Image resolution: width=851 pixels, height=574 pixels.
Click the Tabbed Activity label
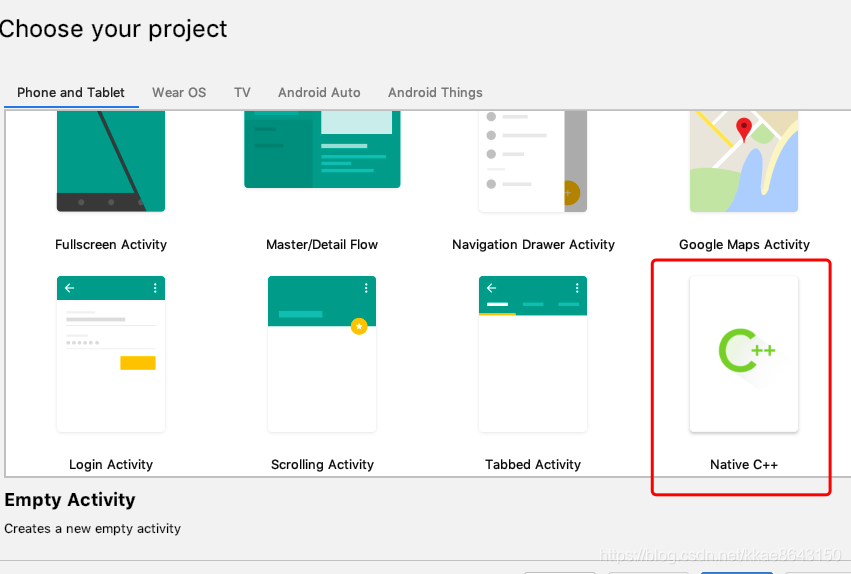click(533, 464)
